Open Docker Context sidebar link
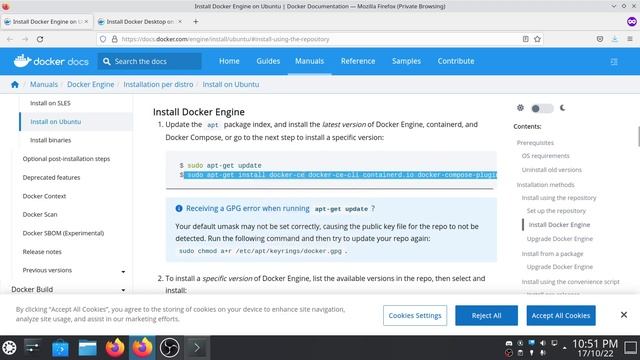Screen dimensions: 640x360 click(x=44, y=196)
